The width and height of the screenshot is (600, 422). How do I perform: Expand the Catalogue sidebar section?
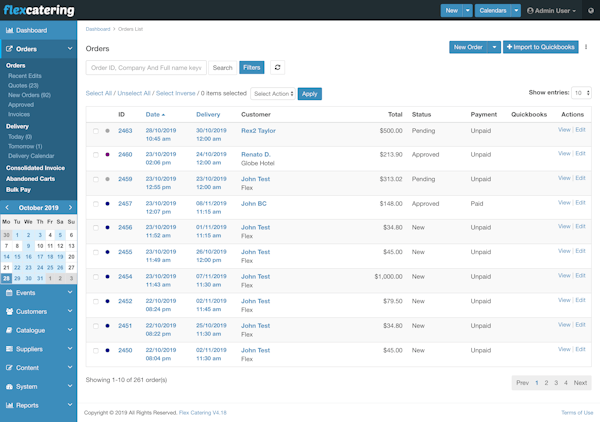38,330
